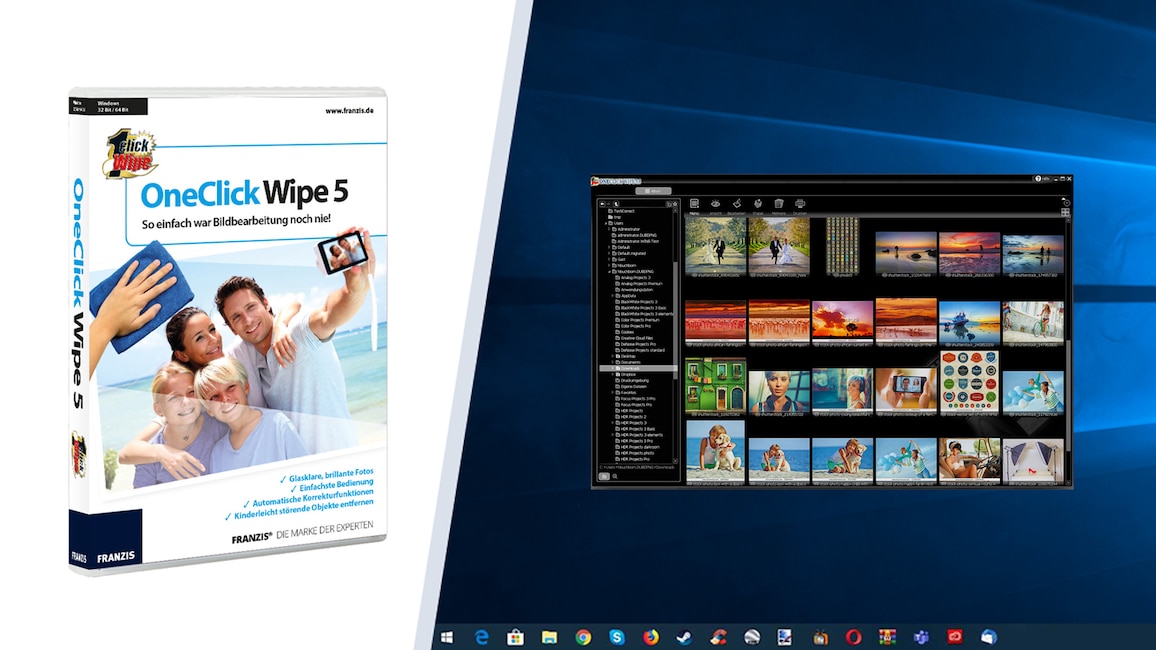Open the hand holding smartphone thumbnail

point(906,390)
